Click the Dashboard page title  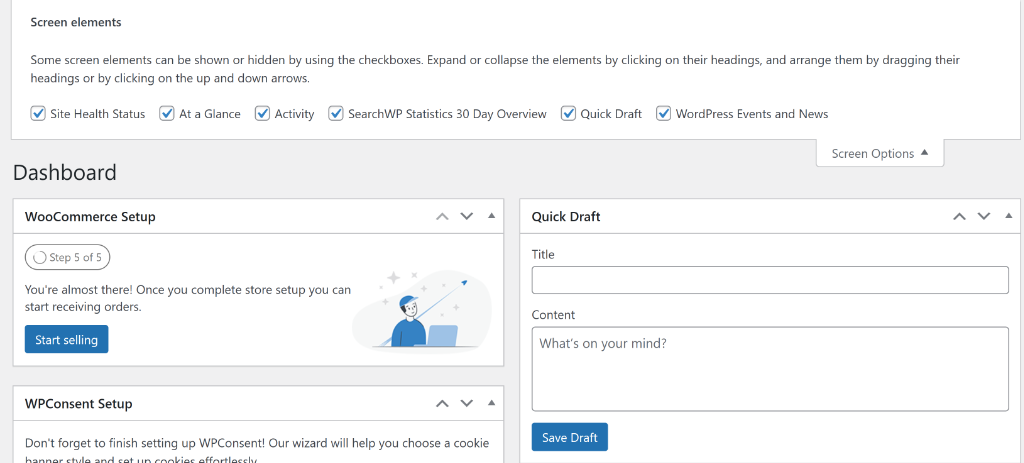point(65,173)
